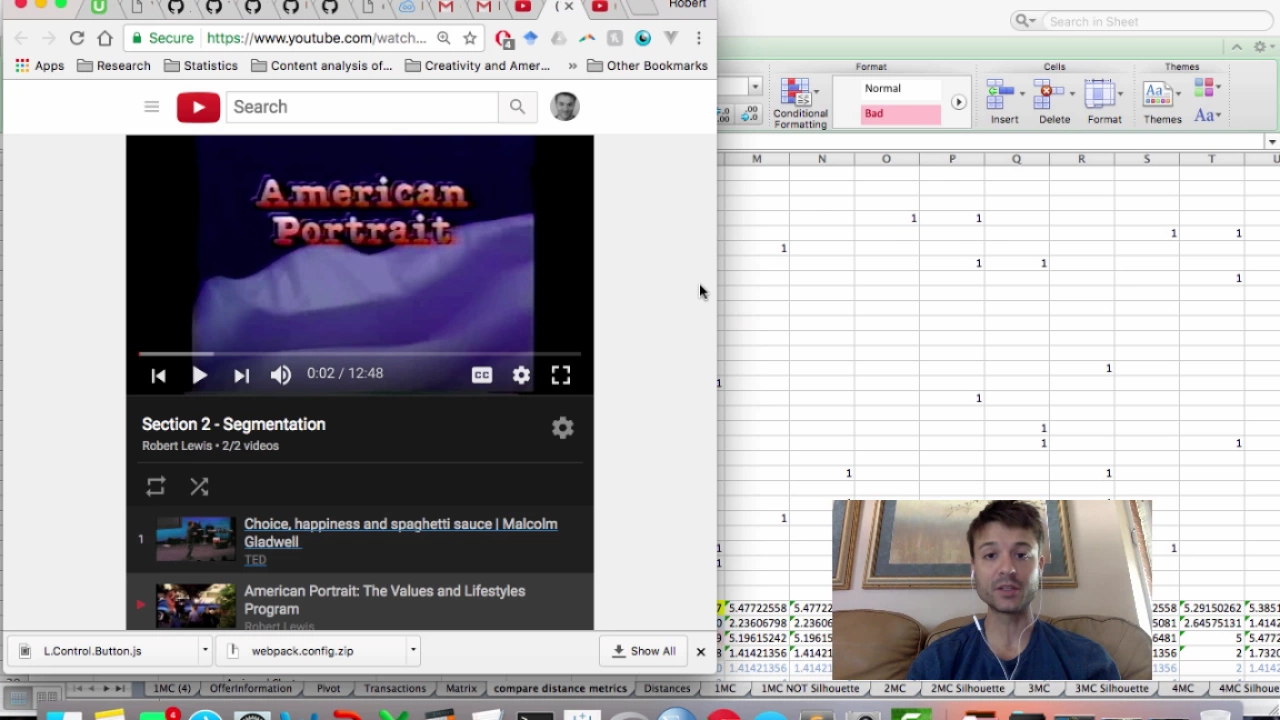Open the video player settings gear

click(x=521, y=375)
